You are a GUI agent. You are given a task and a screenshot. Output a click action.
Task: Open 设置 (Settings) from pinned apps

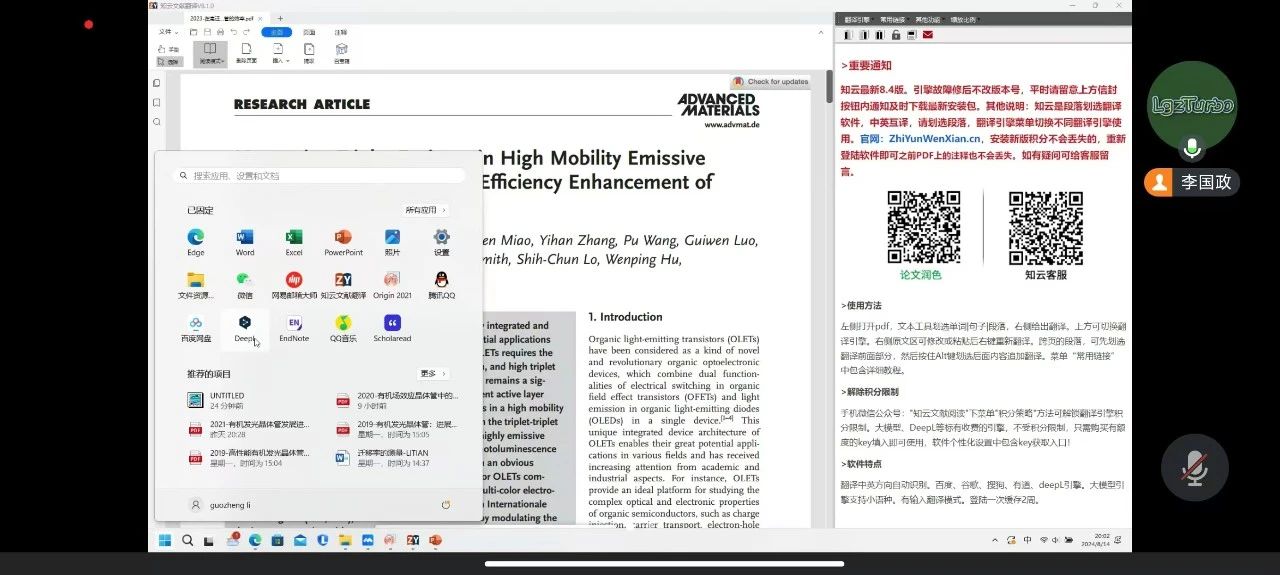(x=441, y=242)
